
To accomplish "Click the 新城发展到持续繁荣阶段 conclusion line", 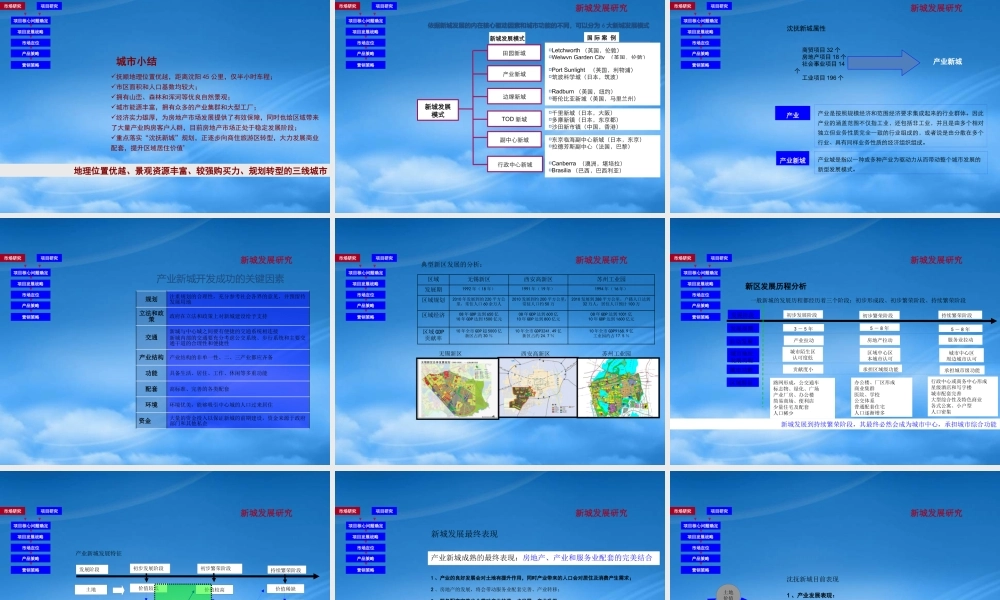I will click(888, 424).
